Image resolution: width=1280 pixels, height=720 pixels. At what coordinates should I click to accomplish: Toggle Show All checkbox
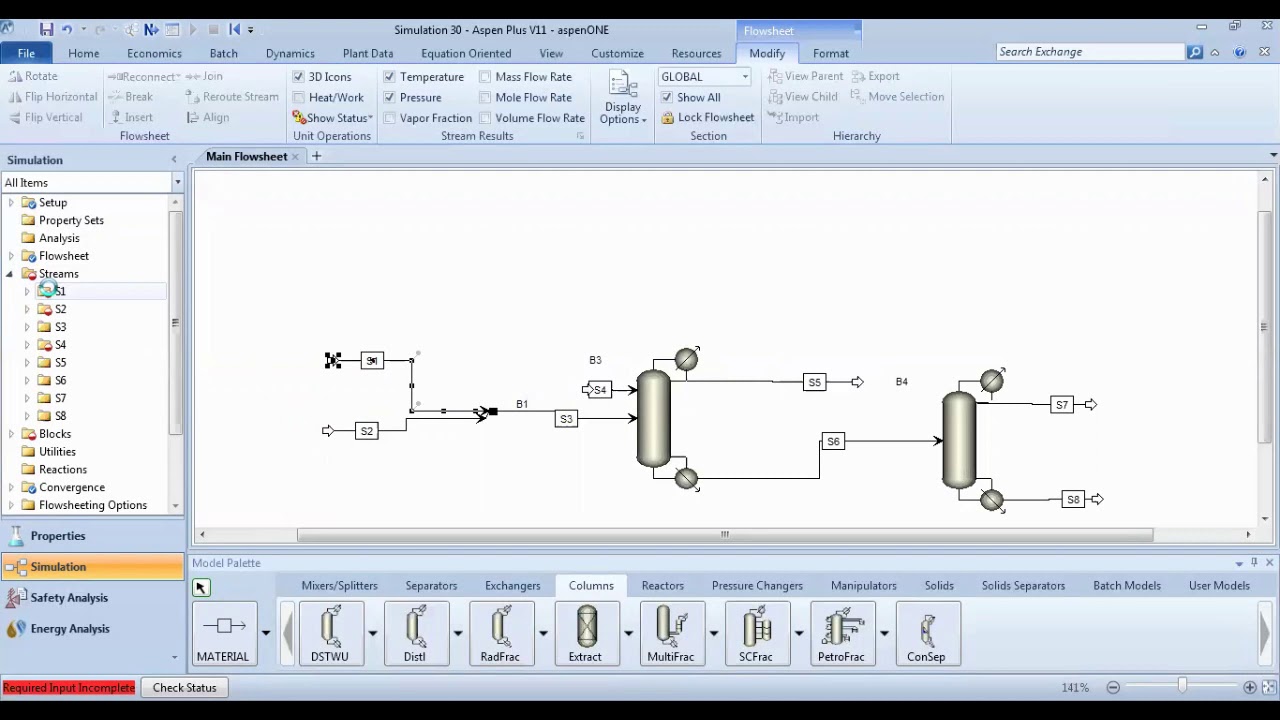[x=667, y=97]
